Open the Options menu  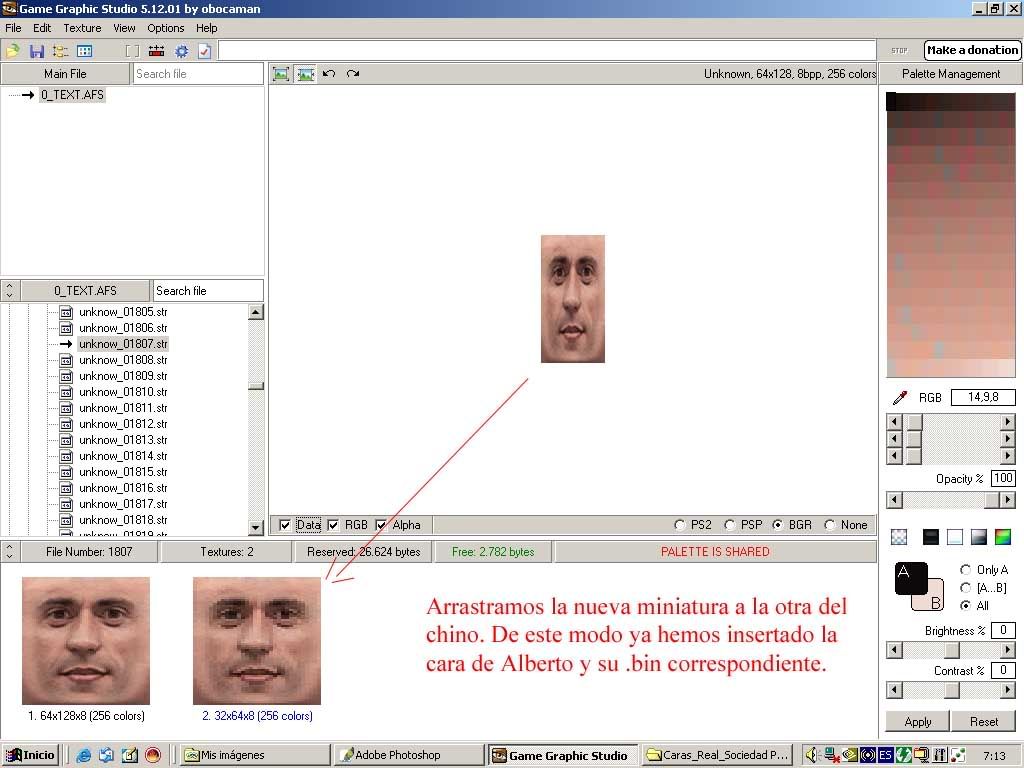coord(166,28)
